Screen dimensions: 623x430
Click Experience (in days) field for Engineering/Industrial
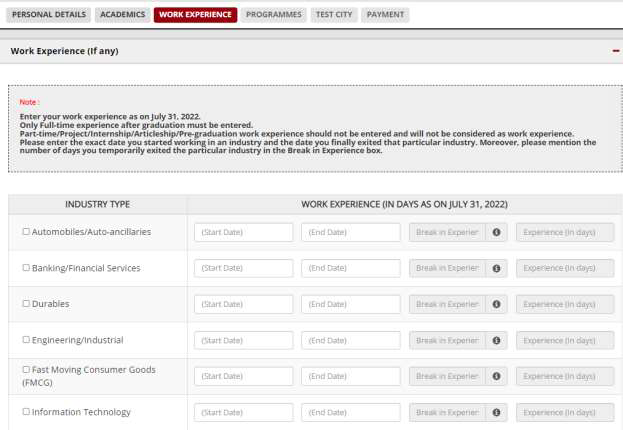pyautogui.click(x=565, y=340)
